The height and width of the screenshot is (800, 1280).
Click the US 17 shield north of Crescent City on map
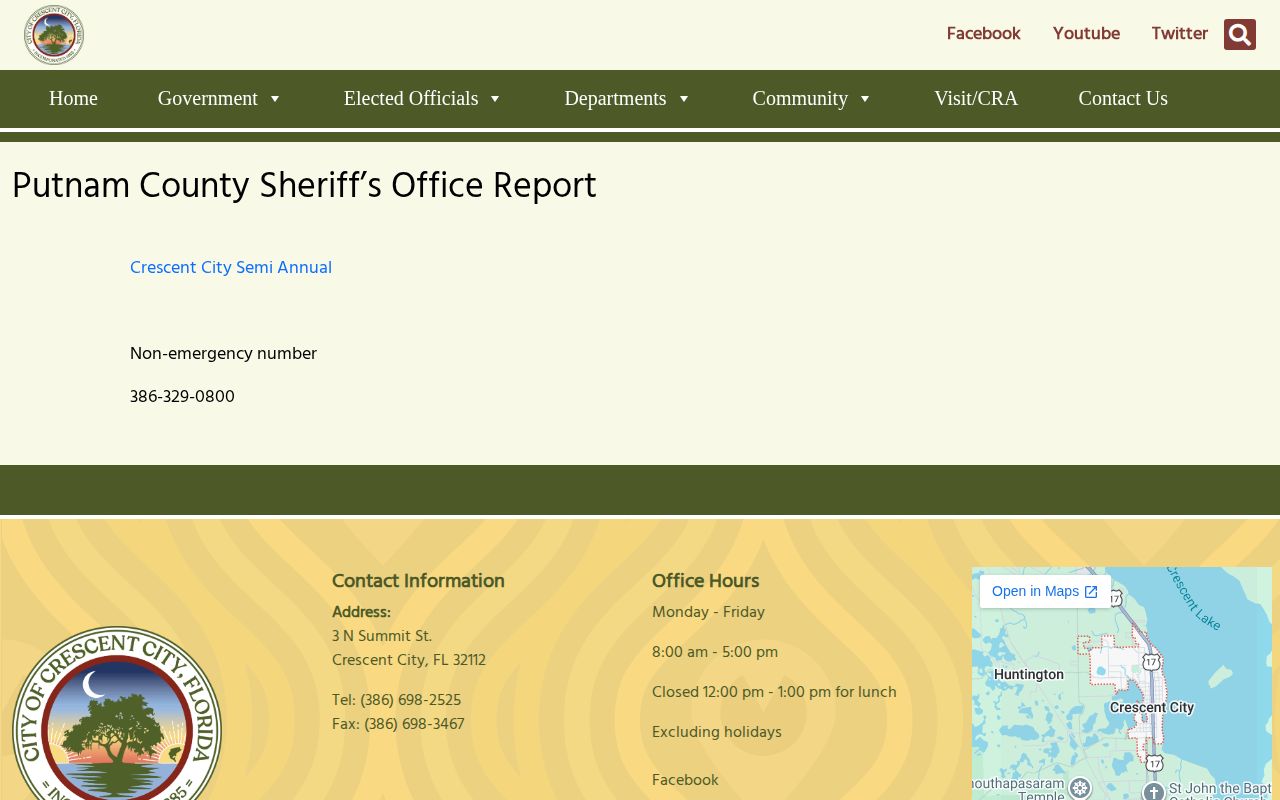[1151, 662]
